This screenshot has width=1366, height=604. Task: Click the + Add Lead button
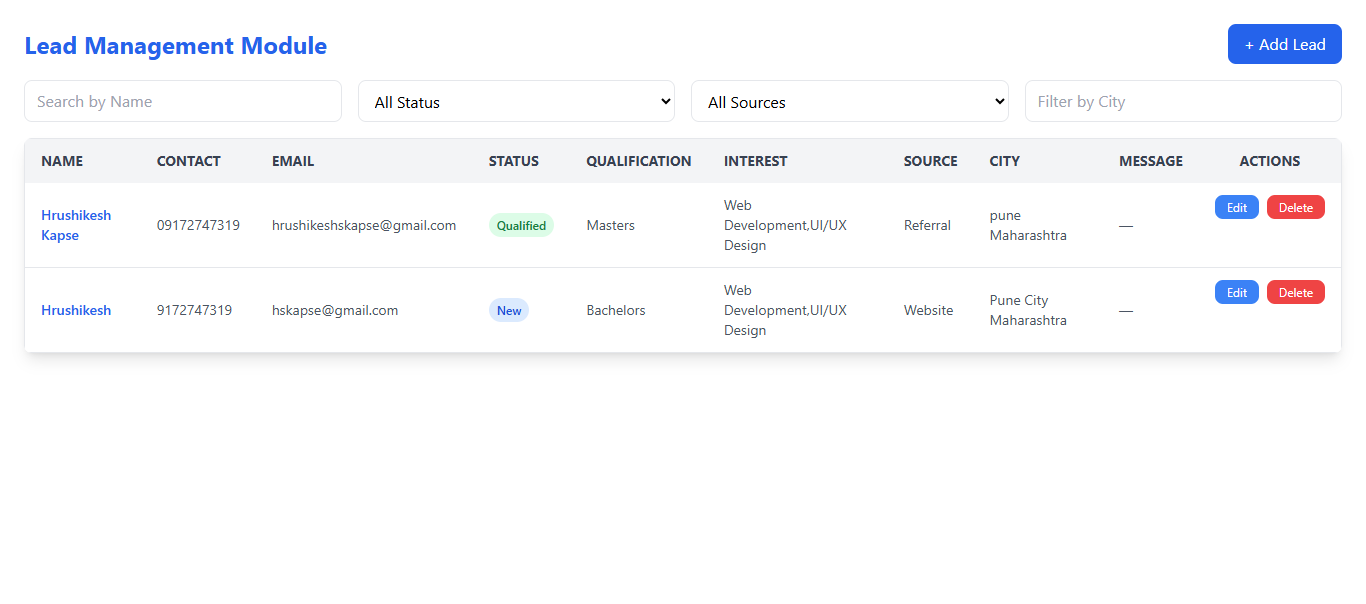[x=1284, y=44]
